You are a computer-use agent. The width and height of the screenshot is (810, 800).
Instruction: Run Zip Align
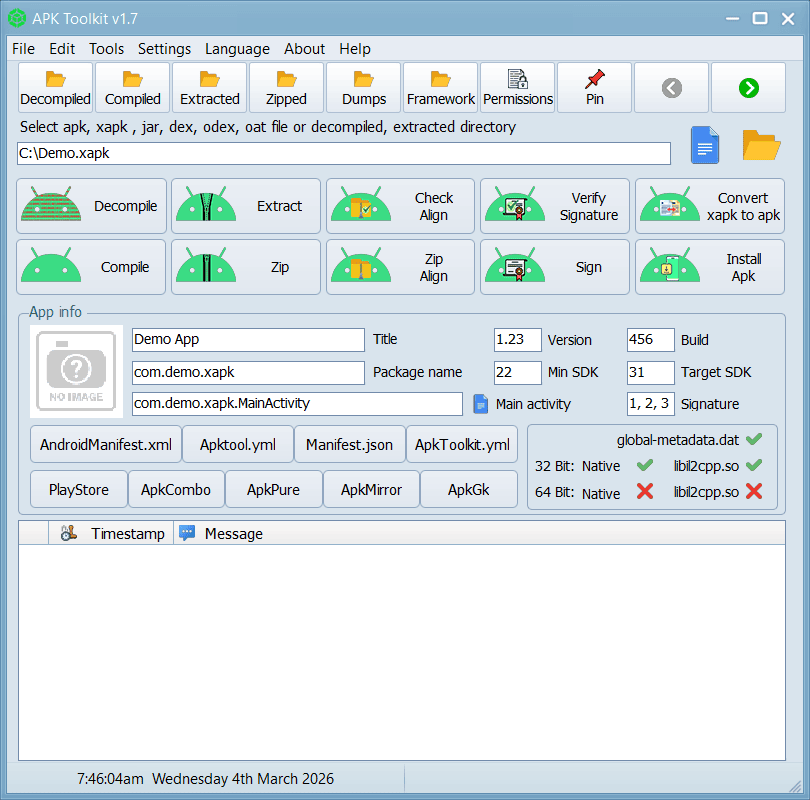pyautogui.click(x=400, y=267)
